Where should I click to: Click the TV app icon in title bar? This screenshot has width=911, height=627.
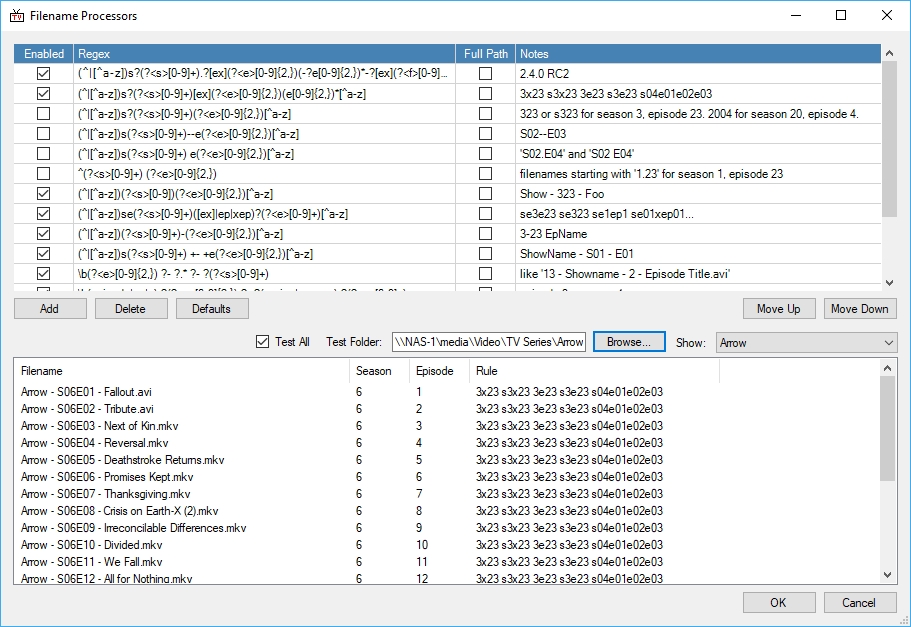[16, 16]
